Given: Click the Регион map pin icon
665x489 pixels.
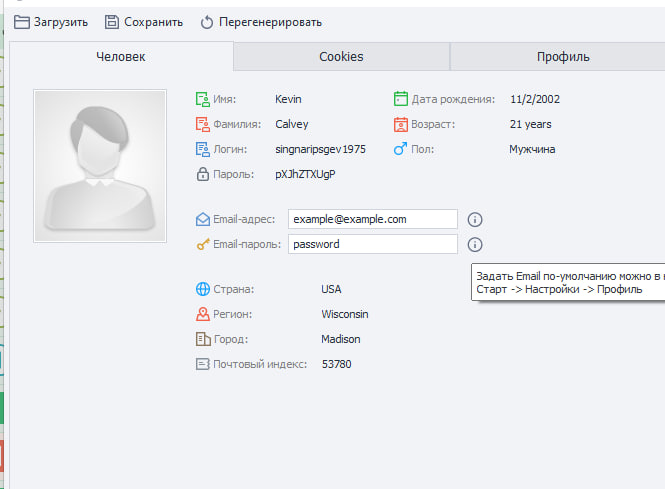Looking at the screenshot, I should pyautogui.click(x=203, y=314).
